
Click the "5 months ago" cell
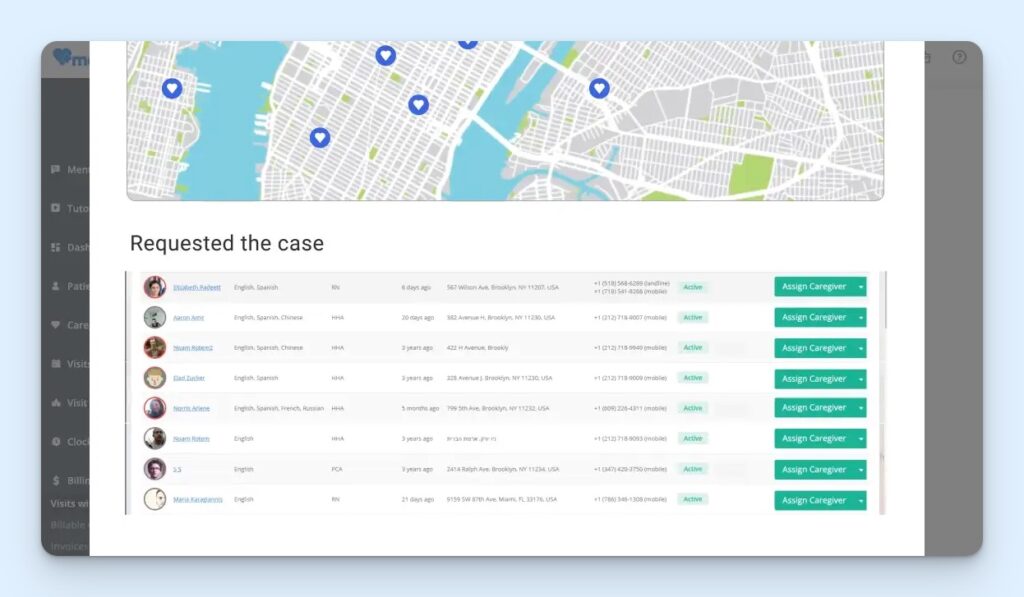point(420,408)
